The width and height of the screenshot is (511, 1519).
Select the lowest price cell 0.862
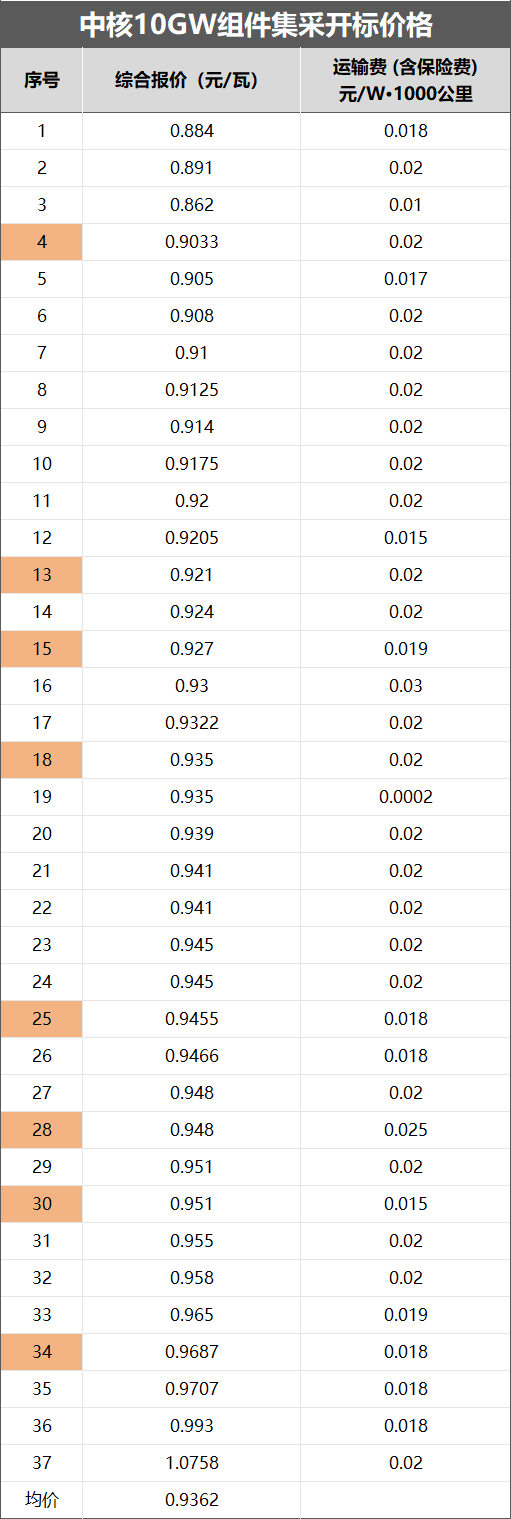tap(192, 205)
